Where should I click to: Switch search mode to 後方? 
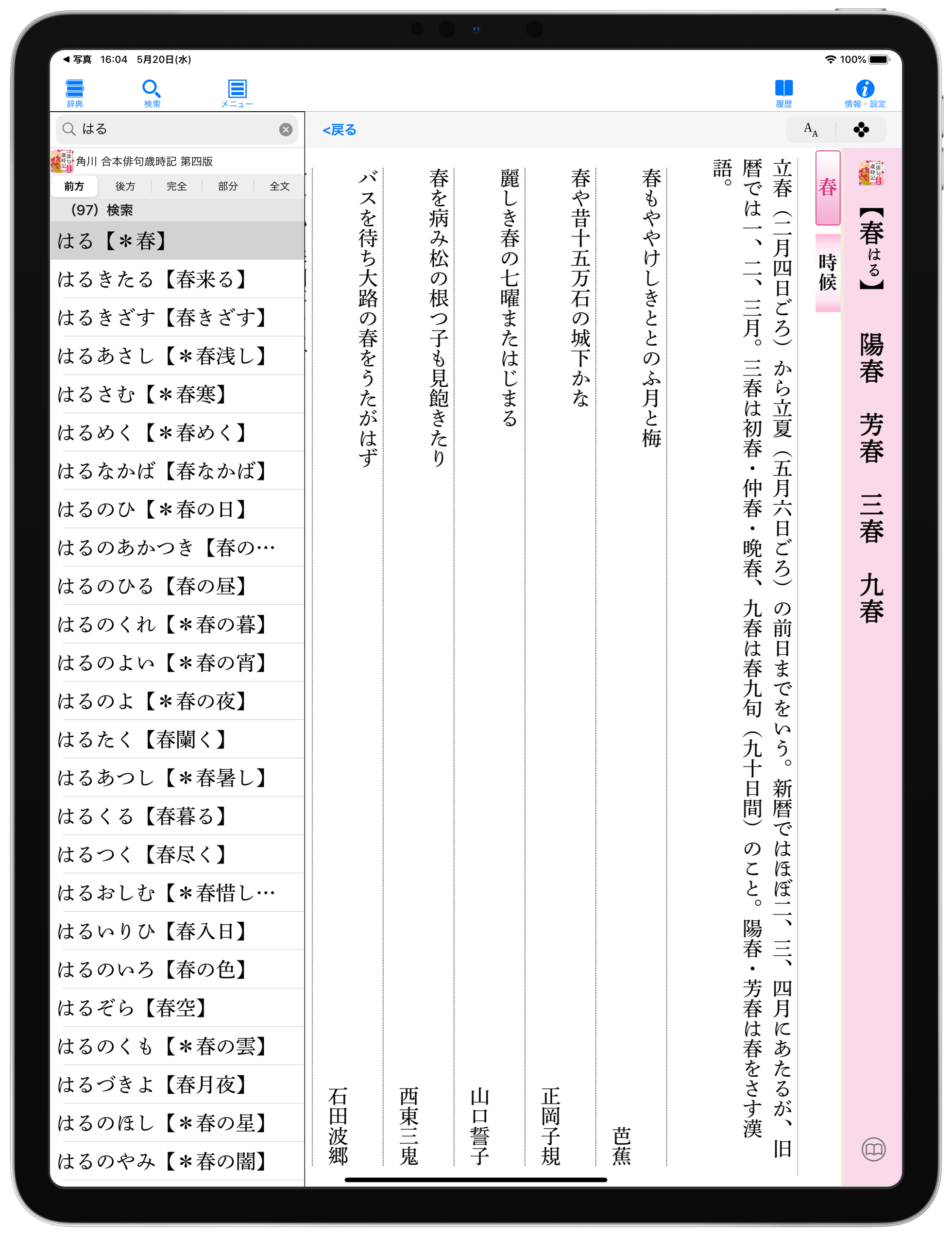tap(125, 186)
